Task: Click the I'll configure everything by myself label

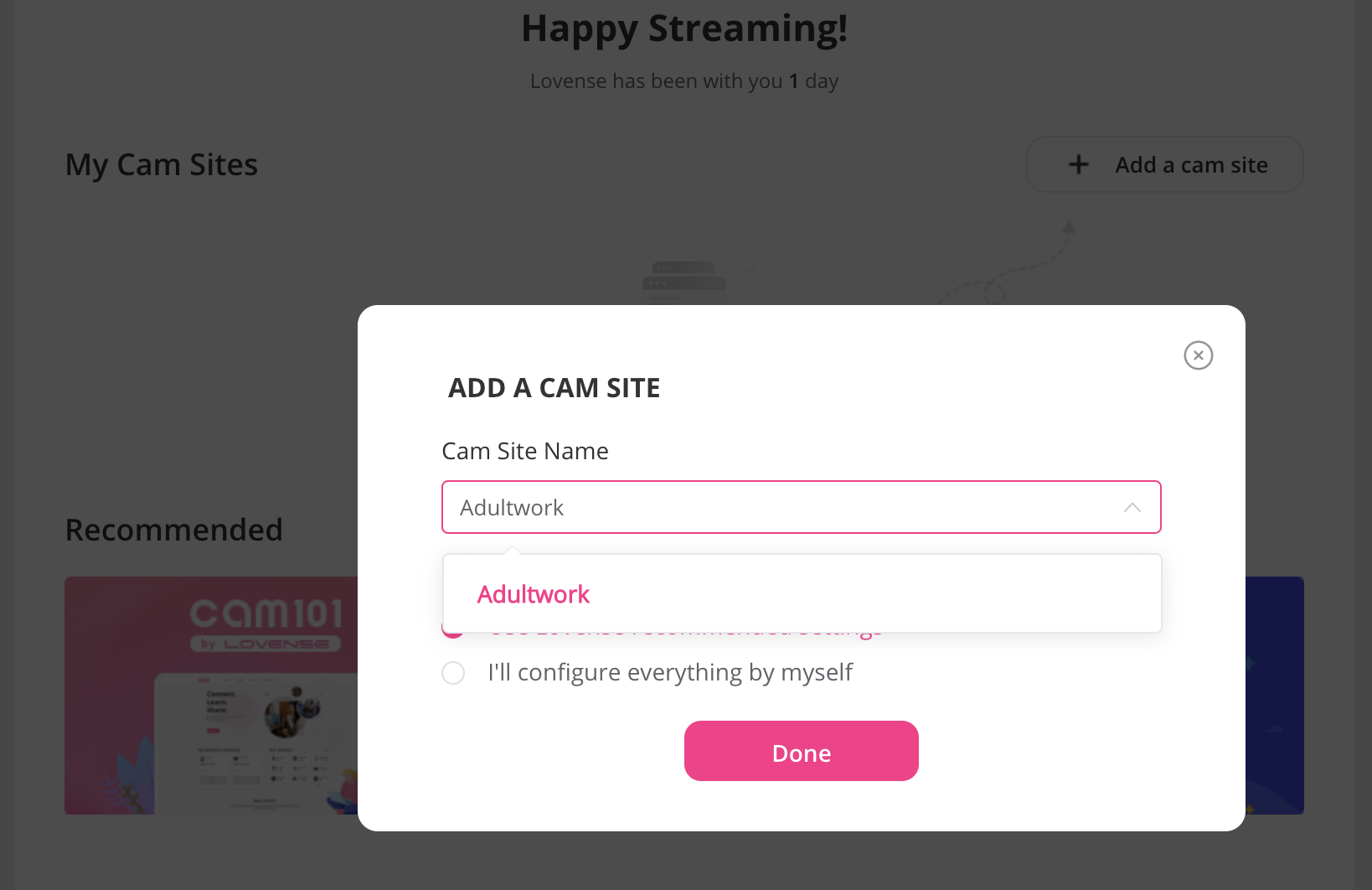Action: pyautogui.click(x=670, y=672)
